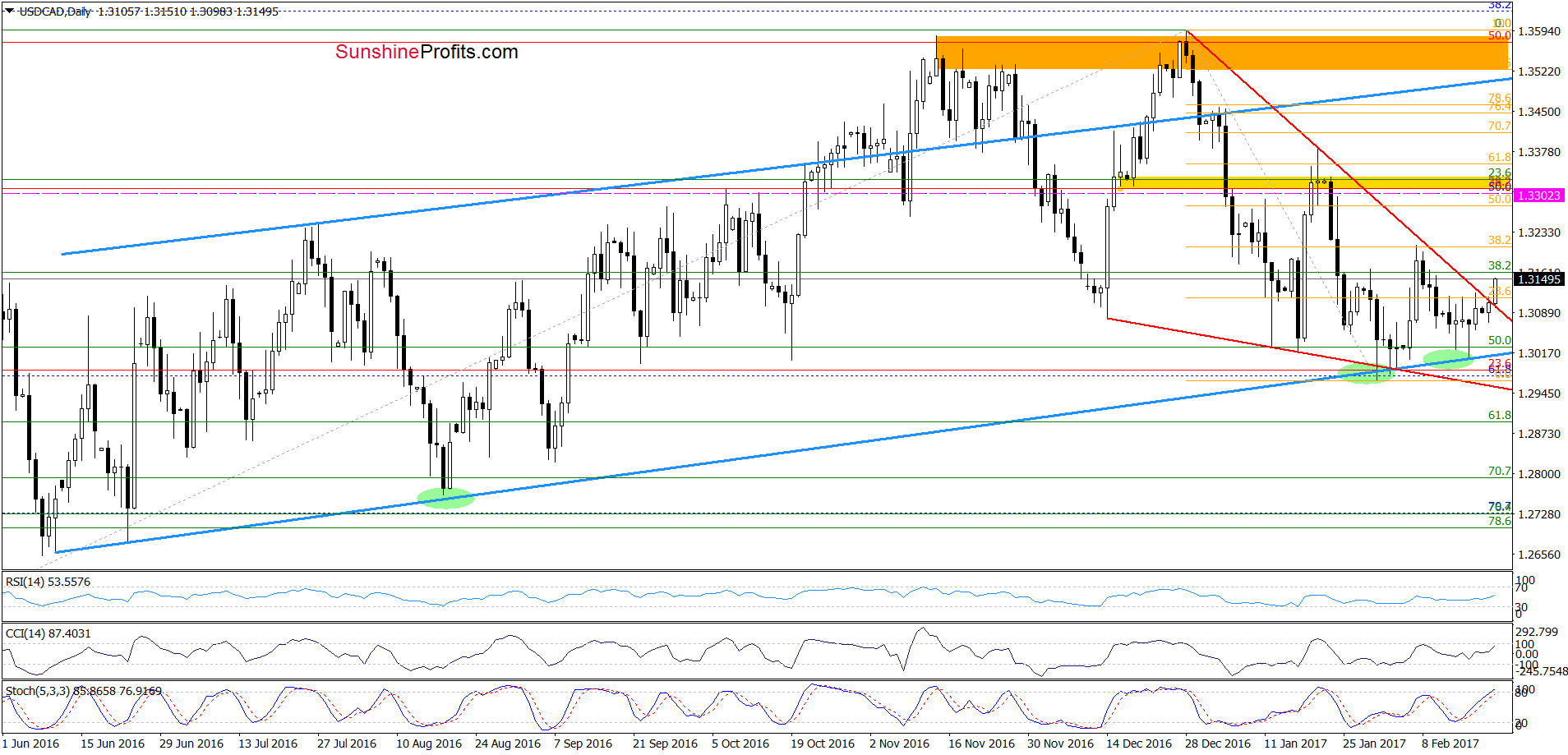
Task: Click the 2 Nov 2016 date label
Action: (899, 743)
